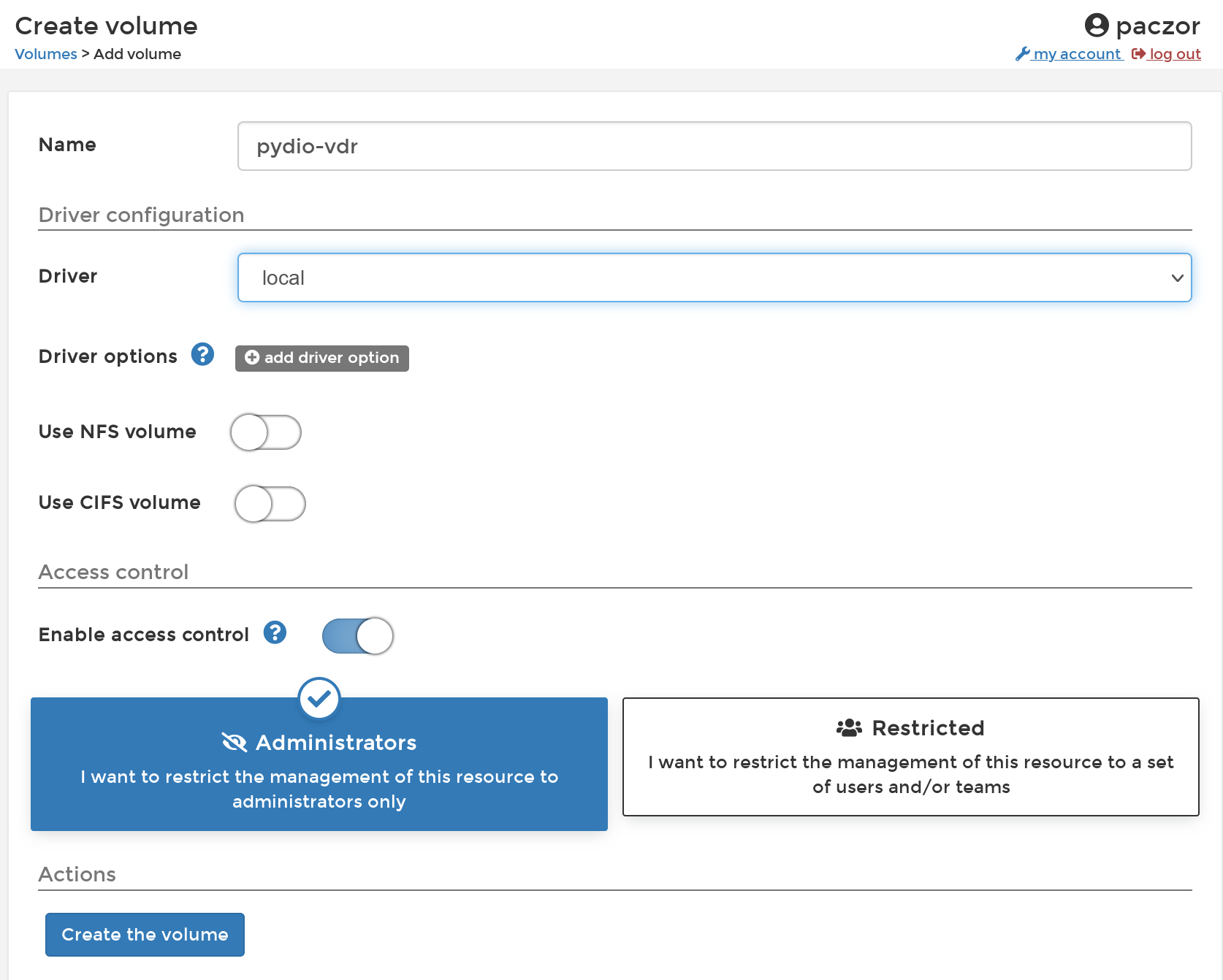
Task: Click the Enable access control help icon
Action: point(275,632)
